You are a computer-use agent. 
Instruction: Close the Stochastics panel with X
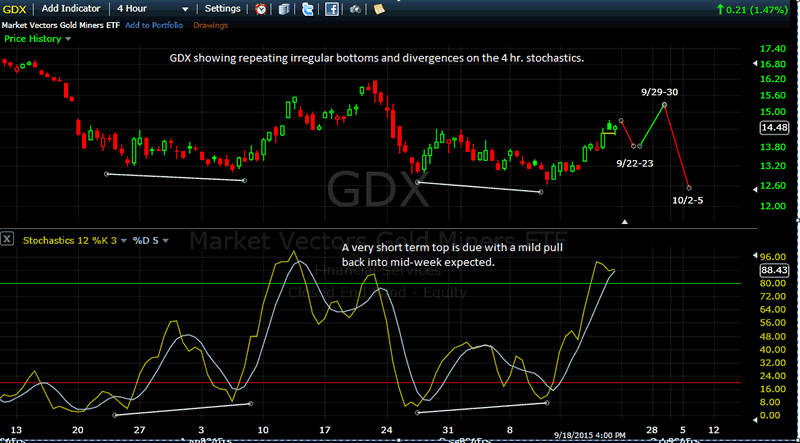7,238
